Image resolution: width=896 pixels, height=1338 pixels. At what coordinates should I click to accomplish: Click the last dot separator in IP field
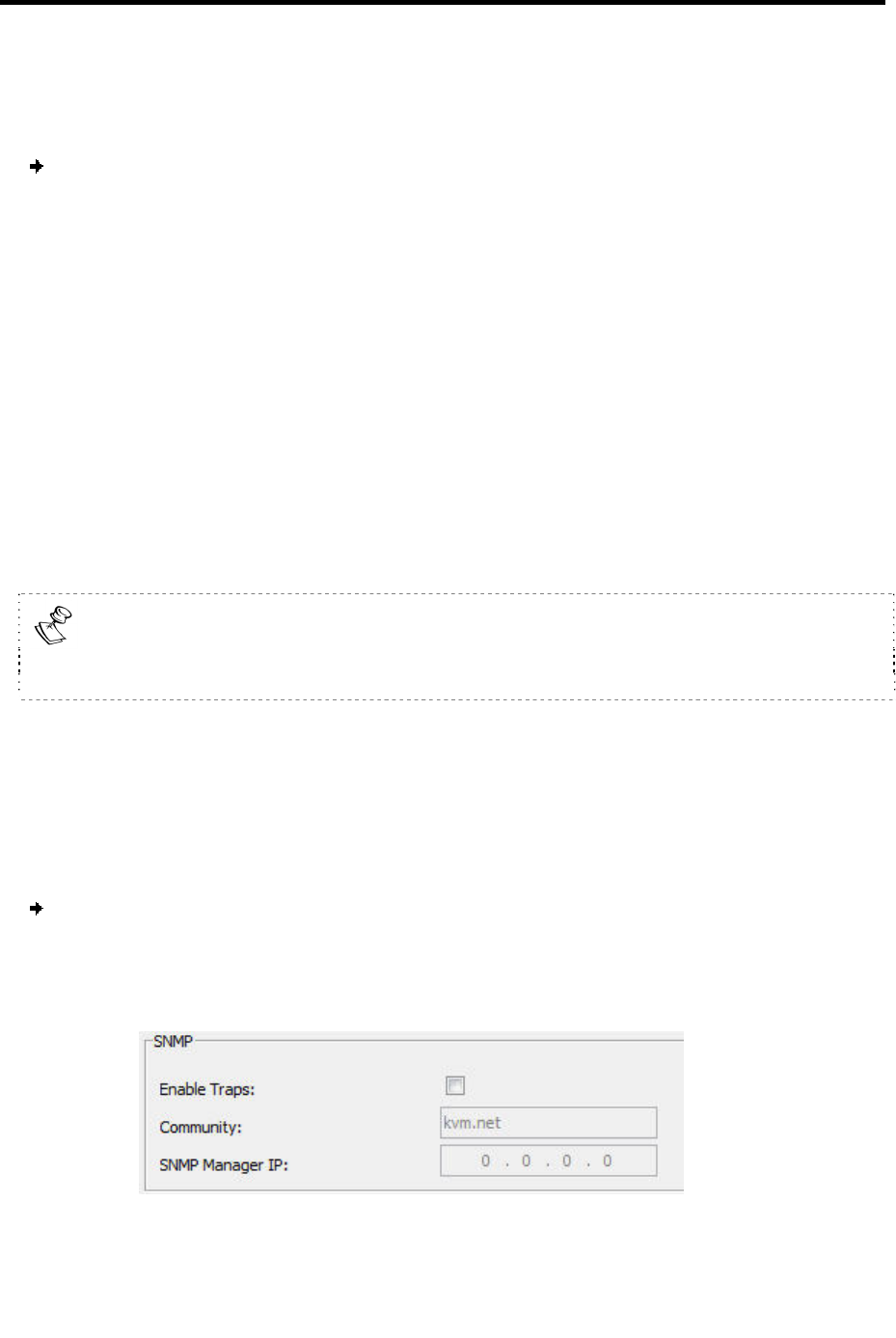(x=587, y=1161)
